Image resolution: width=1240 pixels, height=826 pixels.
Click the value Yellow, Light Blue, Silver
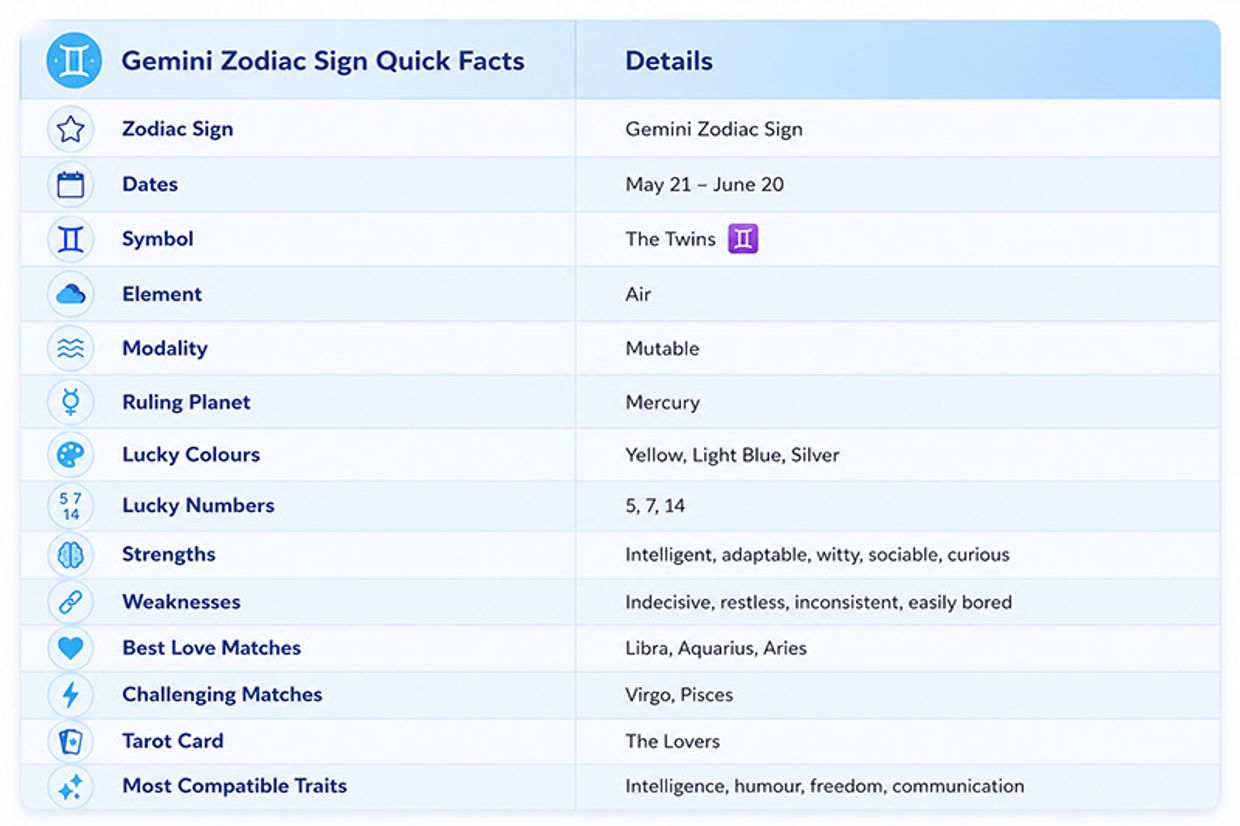point(732,455)
